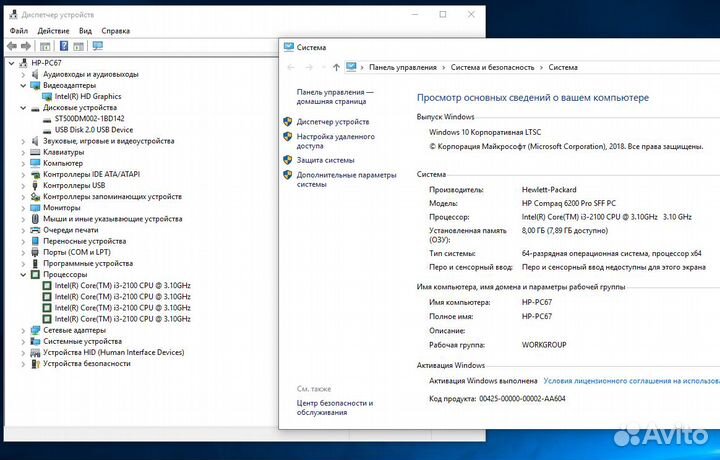Click the Устройства безопасности icon
The image size is (720, 460).
35,364
